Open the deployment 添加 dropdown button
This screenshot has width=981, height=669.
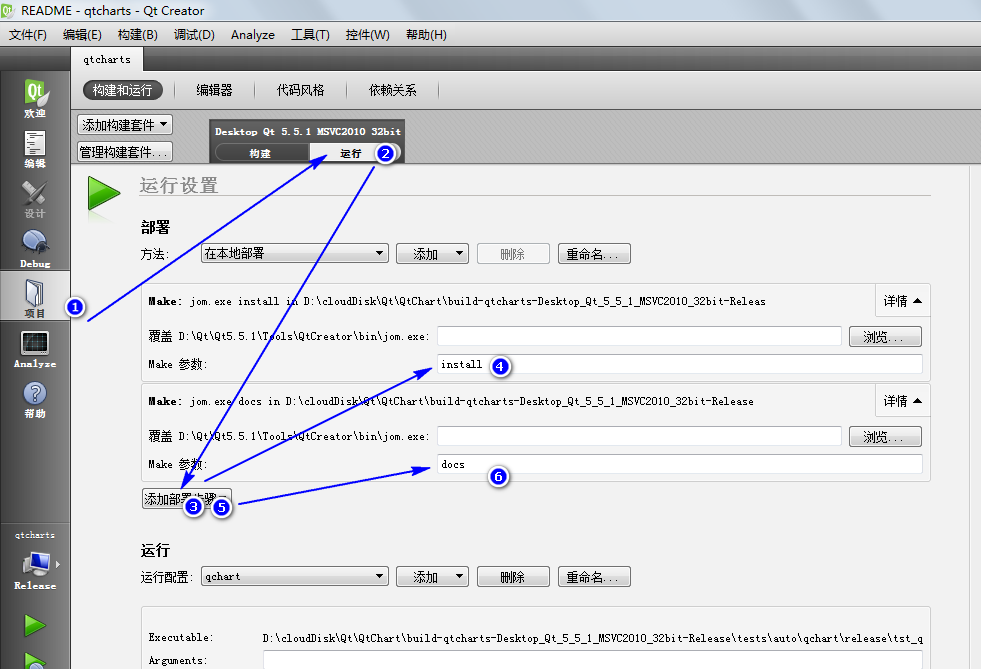[432, 253]
